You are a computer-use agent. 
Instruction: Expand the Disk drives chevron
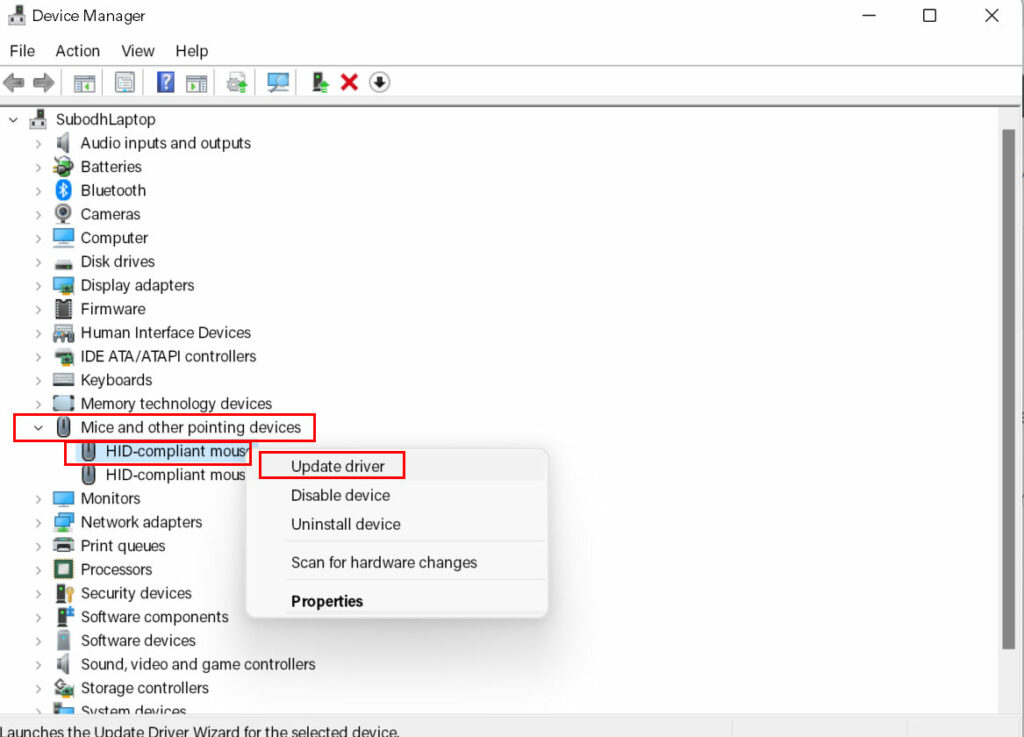point(38,262)
